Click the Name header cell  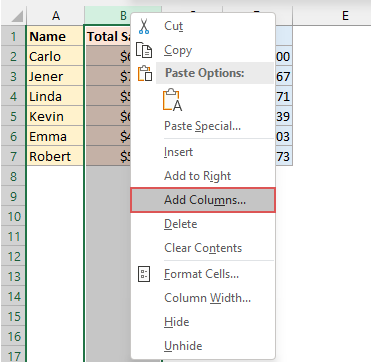point(55,36)
